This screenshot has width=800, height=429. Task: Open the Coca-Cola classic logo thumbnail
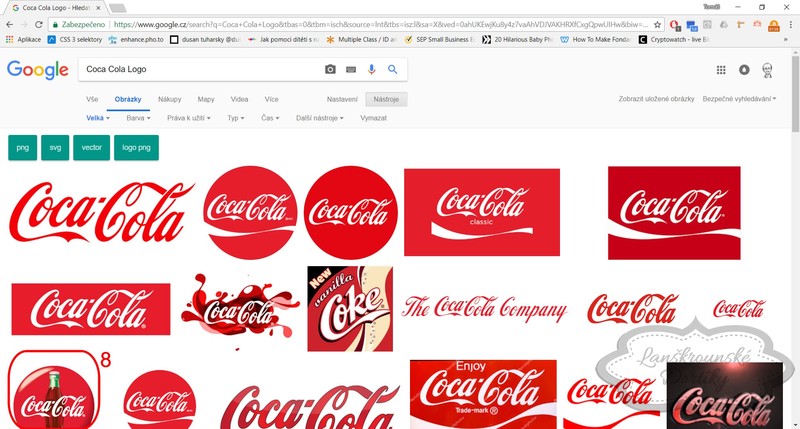point(482,212)
